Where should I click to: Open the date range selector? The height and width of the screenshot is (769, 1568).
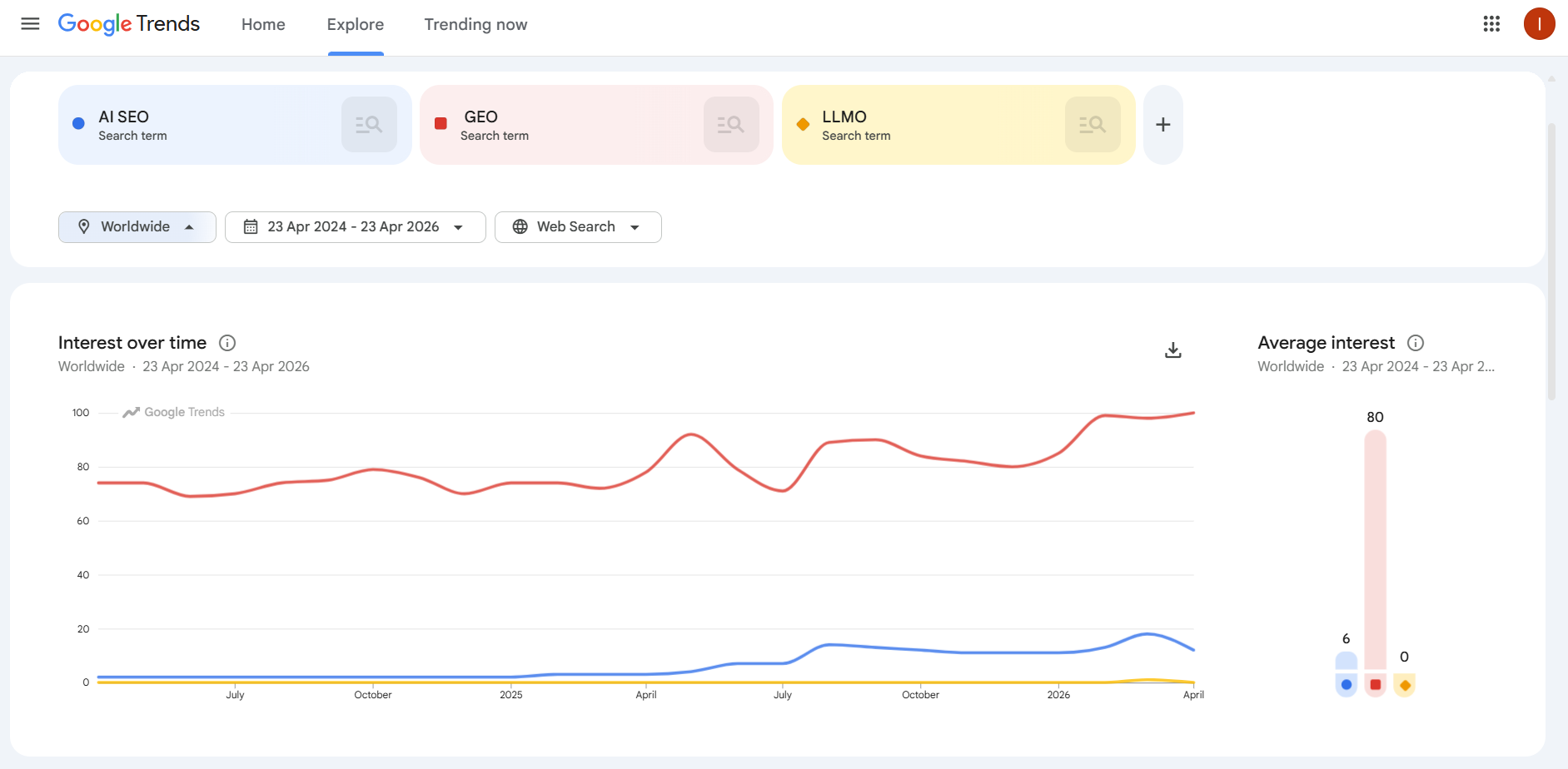point(355,226)
